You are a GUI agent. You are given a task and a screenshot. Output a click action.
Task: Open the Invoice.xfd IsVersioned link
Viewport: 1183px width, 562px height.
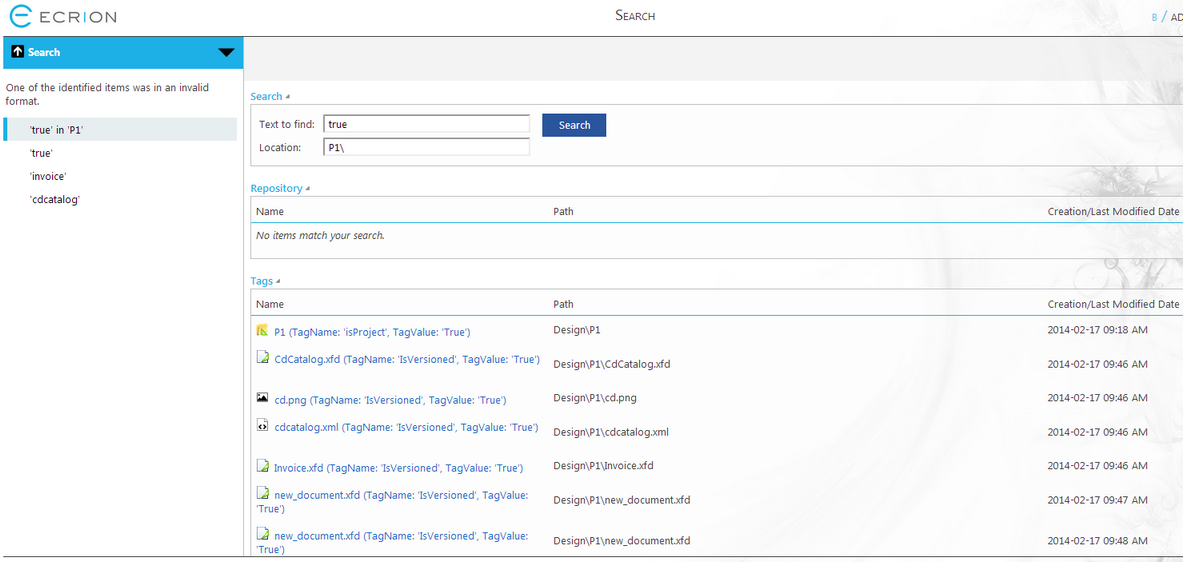pos(398,468)
